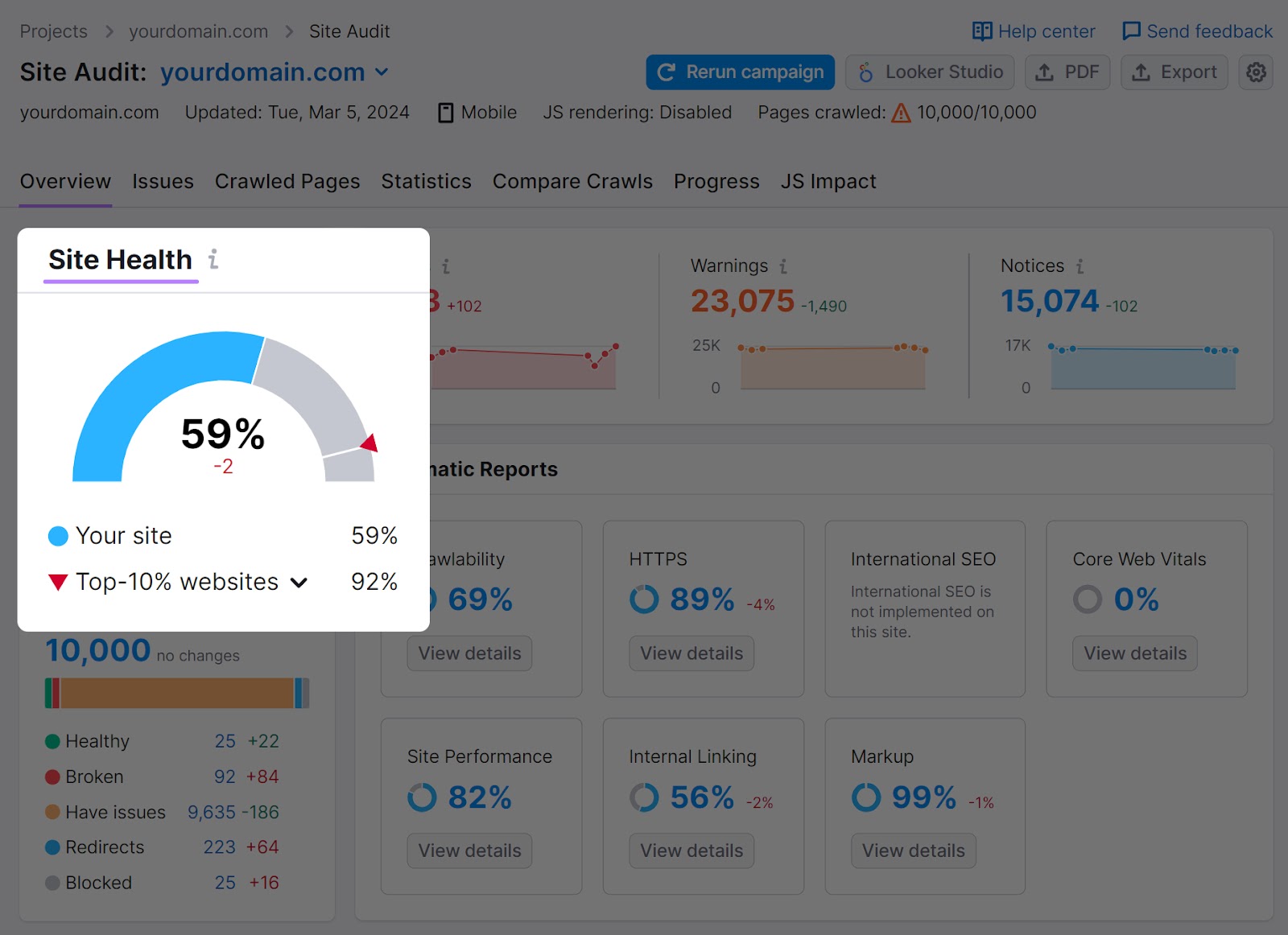Open the settings gear icon
Screen dimensions: 1288x935
[1255, 72]
